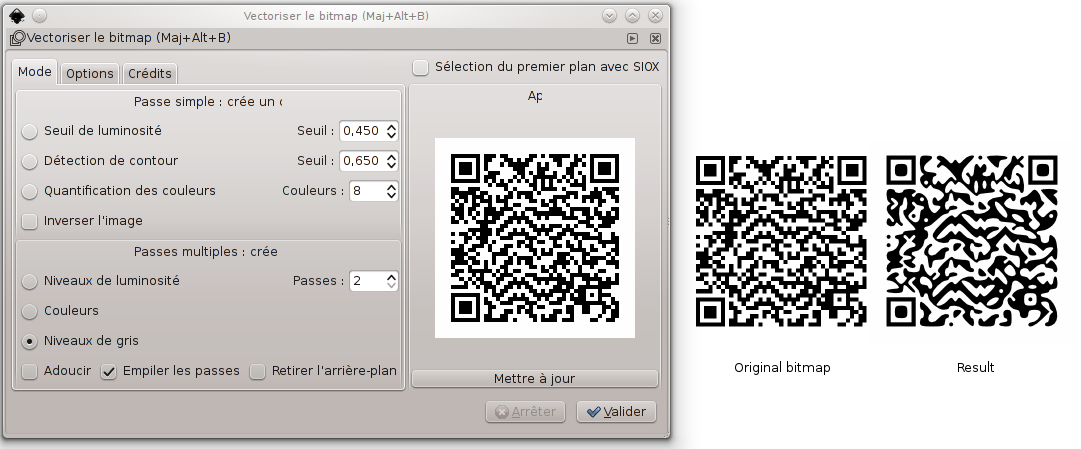Click the Valider button
Image resolution: width=1081 pixels, height=449 pixels.
(x=616, y=412)
